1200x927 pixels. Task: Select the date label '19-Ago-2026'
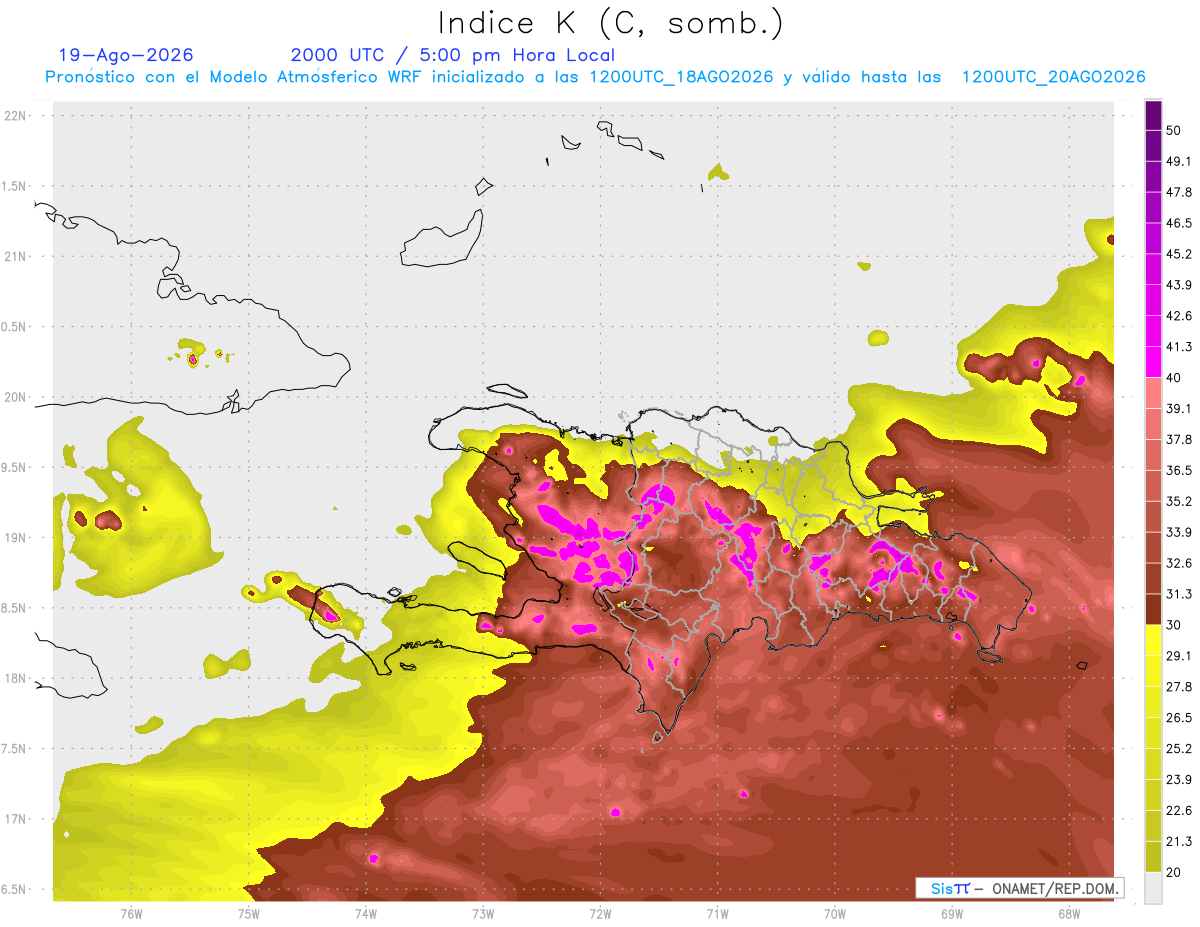tap(126, 55)
